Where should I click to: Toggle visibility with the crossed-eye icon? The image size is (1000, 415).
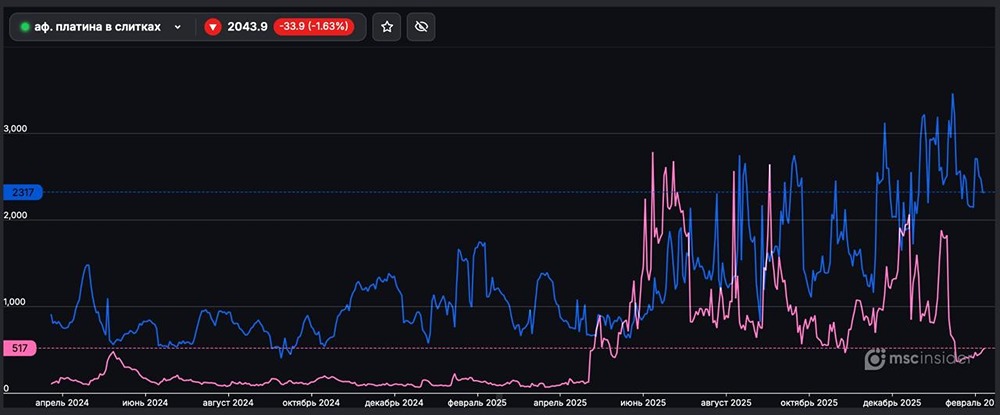point(421,27)
